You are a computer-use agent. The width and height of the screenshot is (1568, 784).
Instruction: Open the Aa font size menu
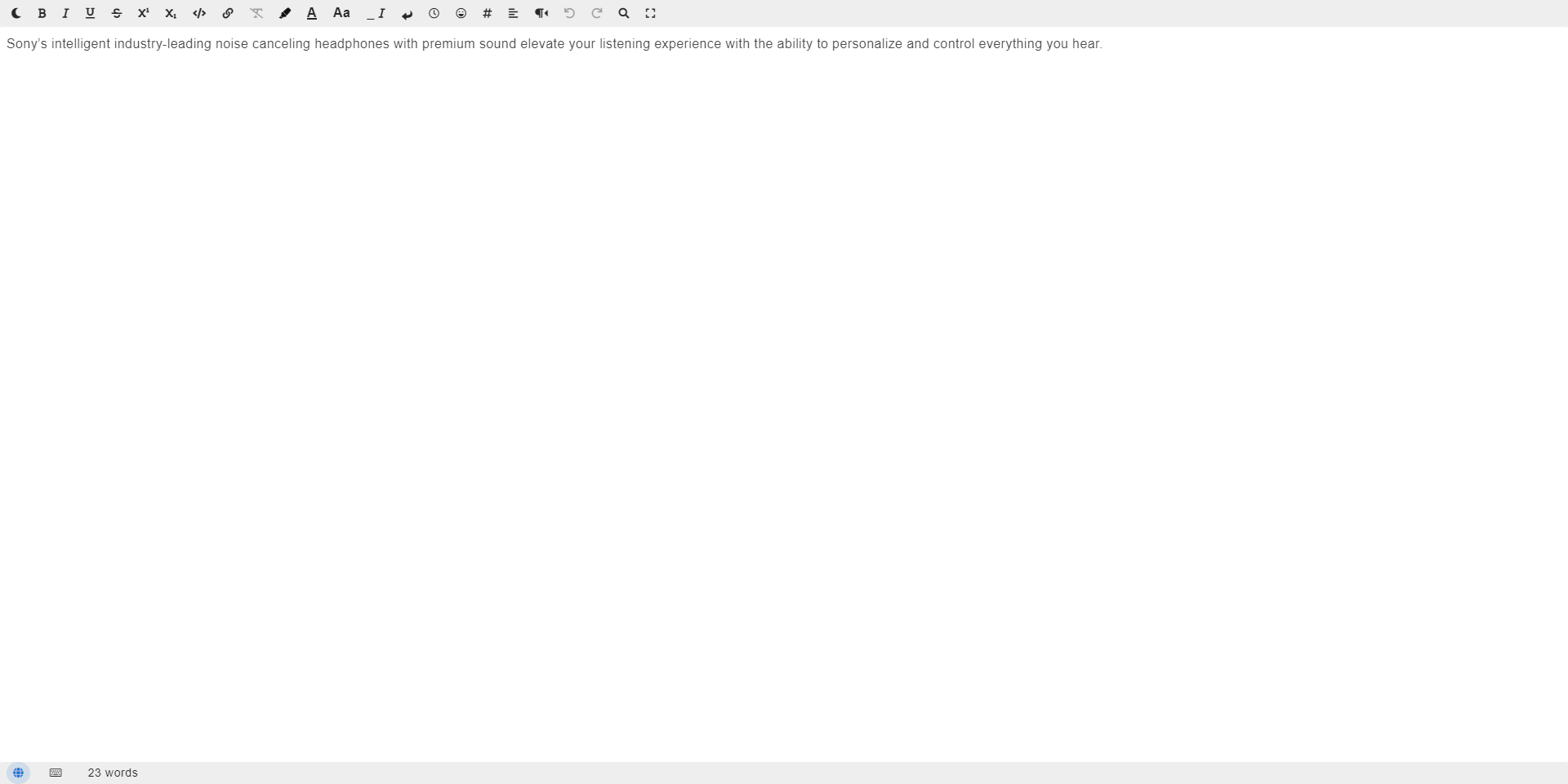341,13
